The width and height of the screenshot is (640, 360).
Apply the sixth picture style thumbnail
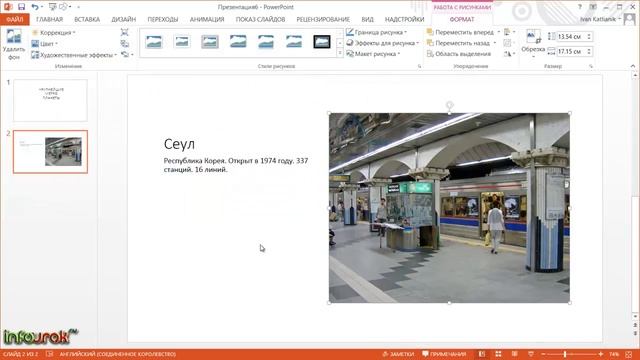[x=294, y=42]
